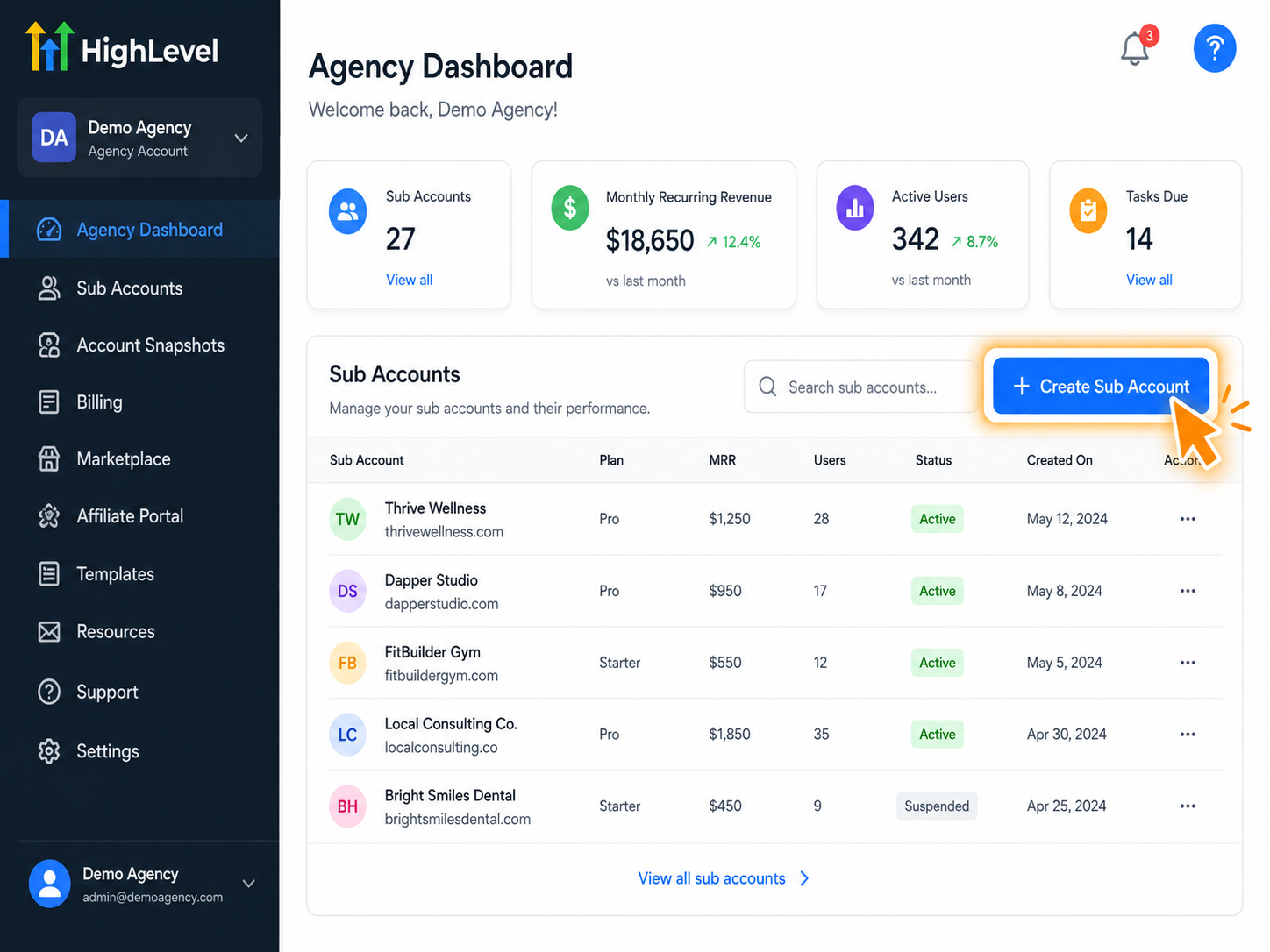Click View all on Sub Accounts card
The image size is (1270, 952).
tap(410, 280)
